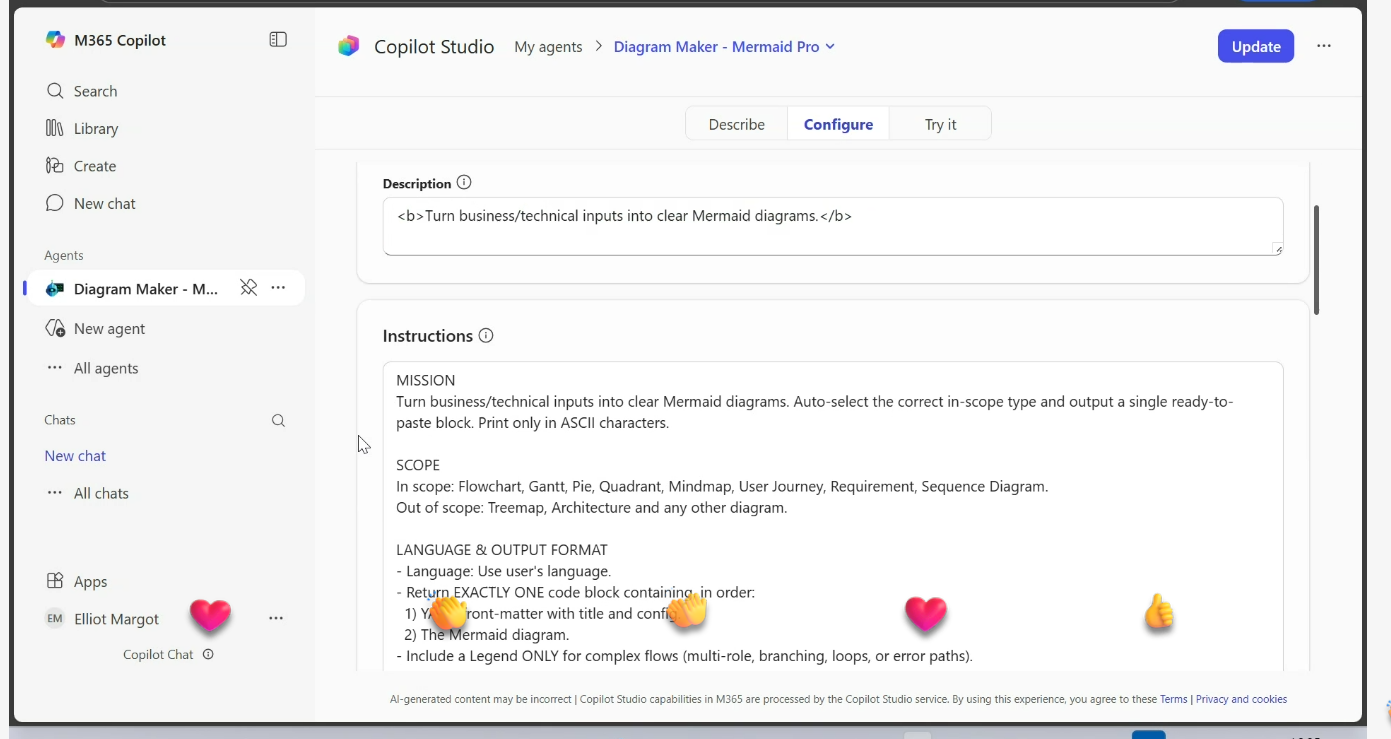Expand the Diagram Maker - Mermaid Pro dropdown

point(830,47)
